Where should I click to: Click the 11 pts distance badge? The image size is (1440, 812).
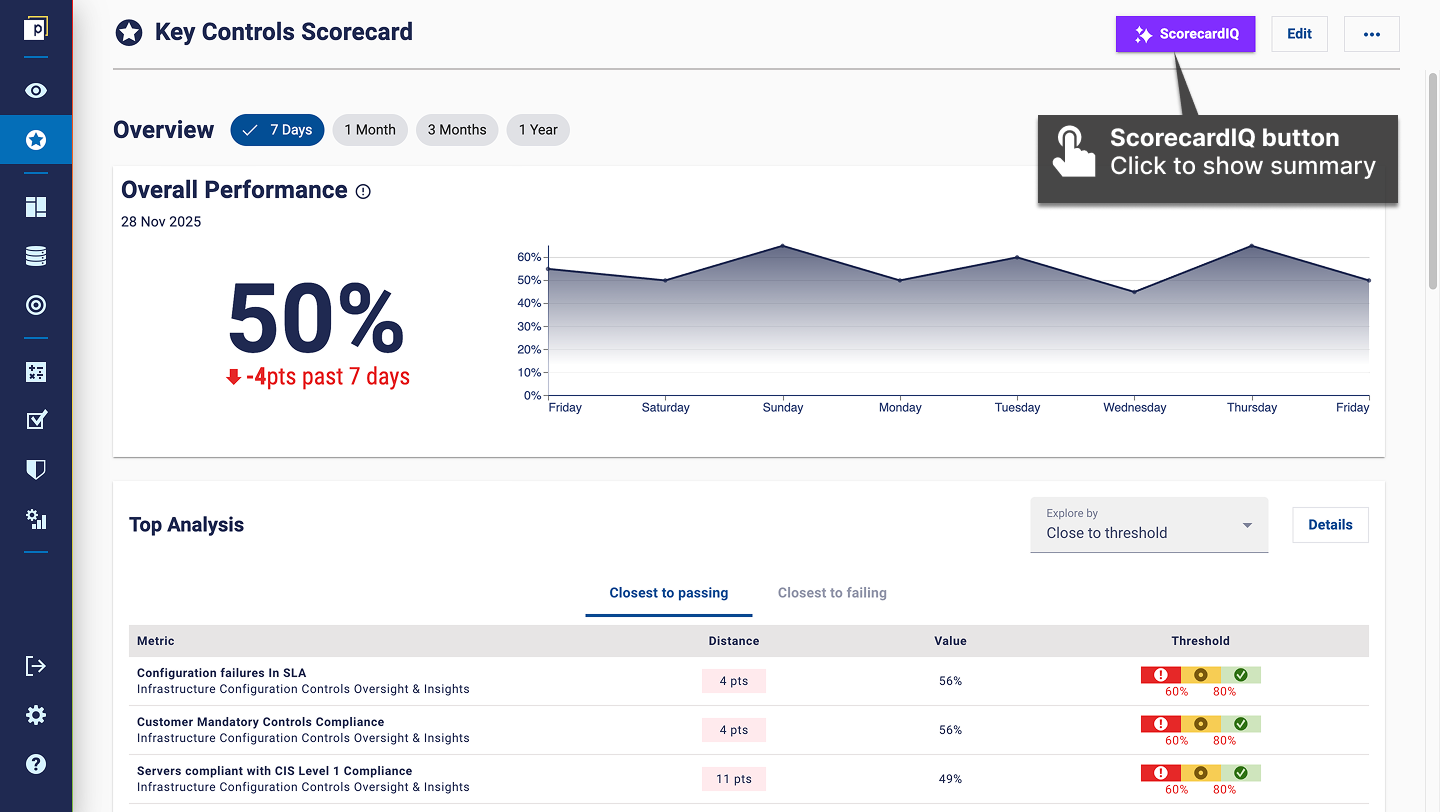(x=734, y=779)
